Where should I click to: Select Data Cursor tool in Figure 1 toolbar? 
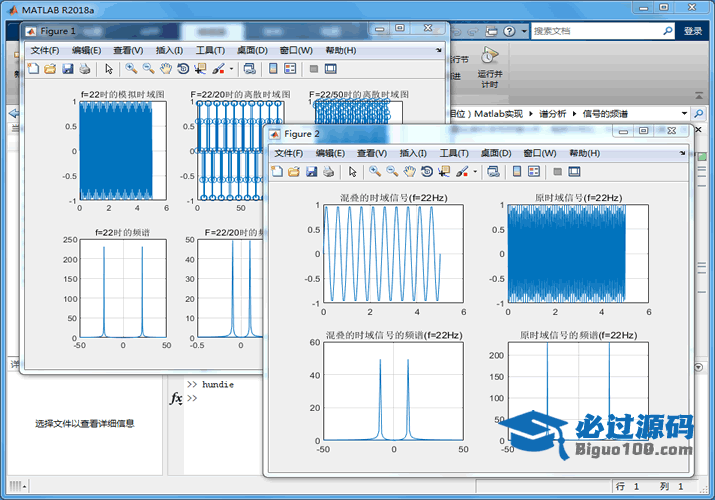tap(200, 69)
